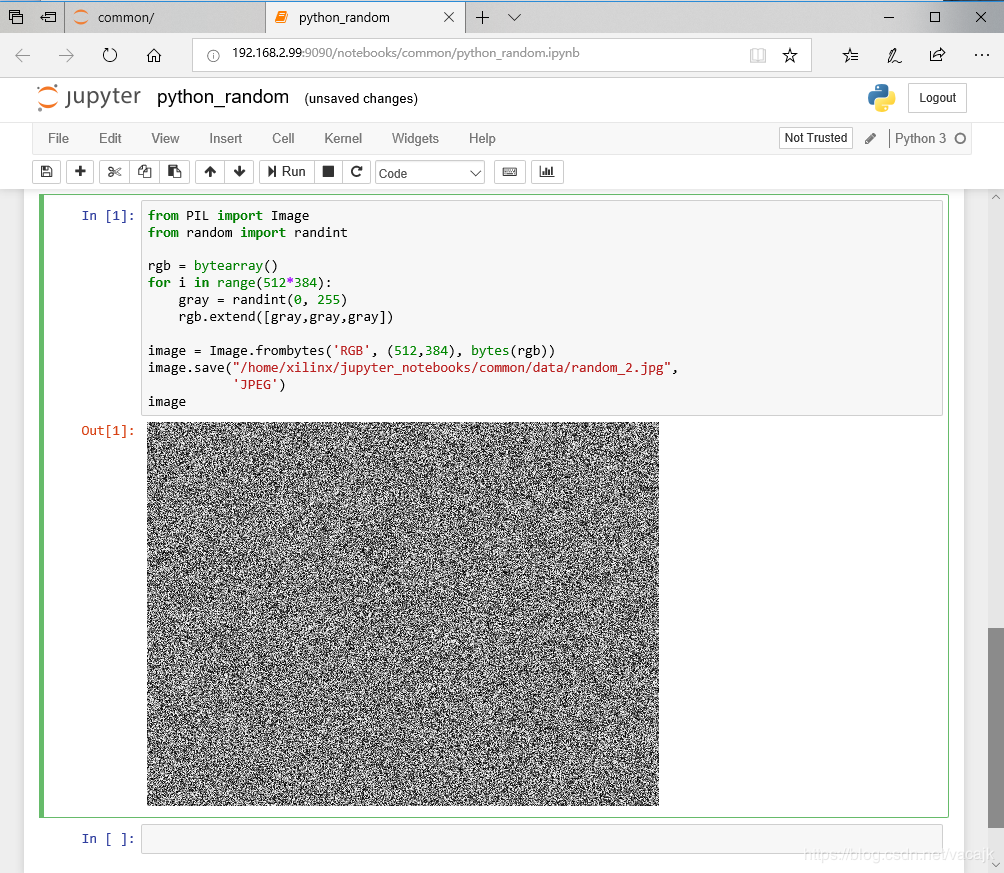Open the browser tab list chevron
The width and height of the screenshot is (1004, 873).
point(514,17)
